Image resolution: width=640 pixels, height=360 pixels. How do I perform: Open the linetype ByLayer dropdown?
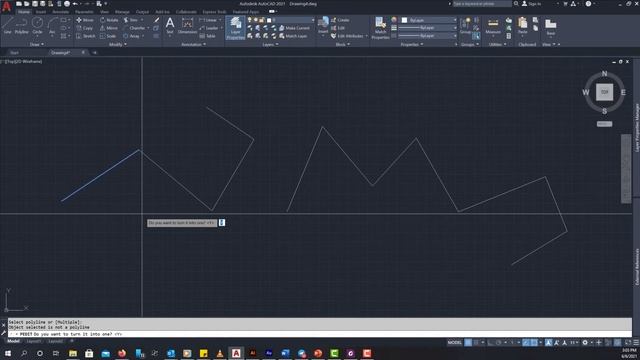[x=427, y=36]
